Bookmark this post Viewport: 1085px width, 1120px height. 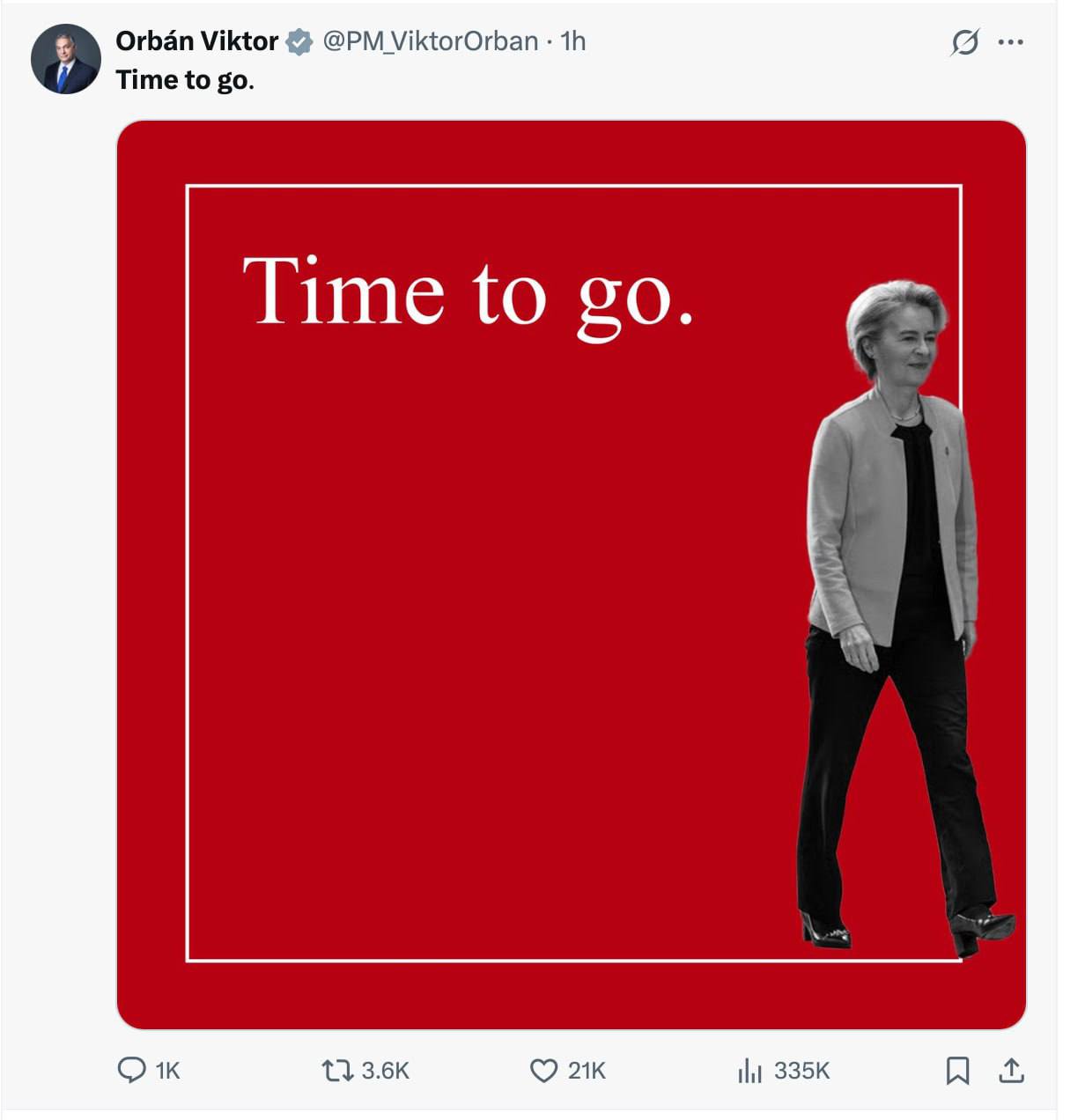pos(957,1070)
